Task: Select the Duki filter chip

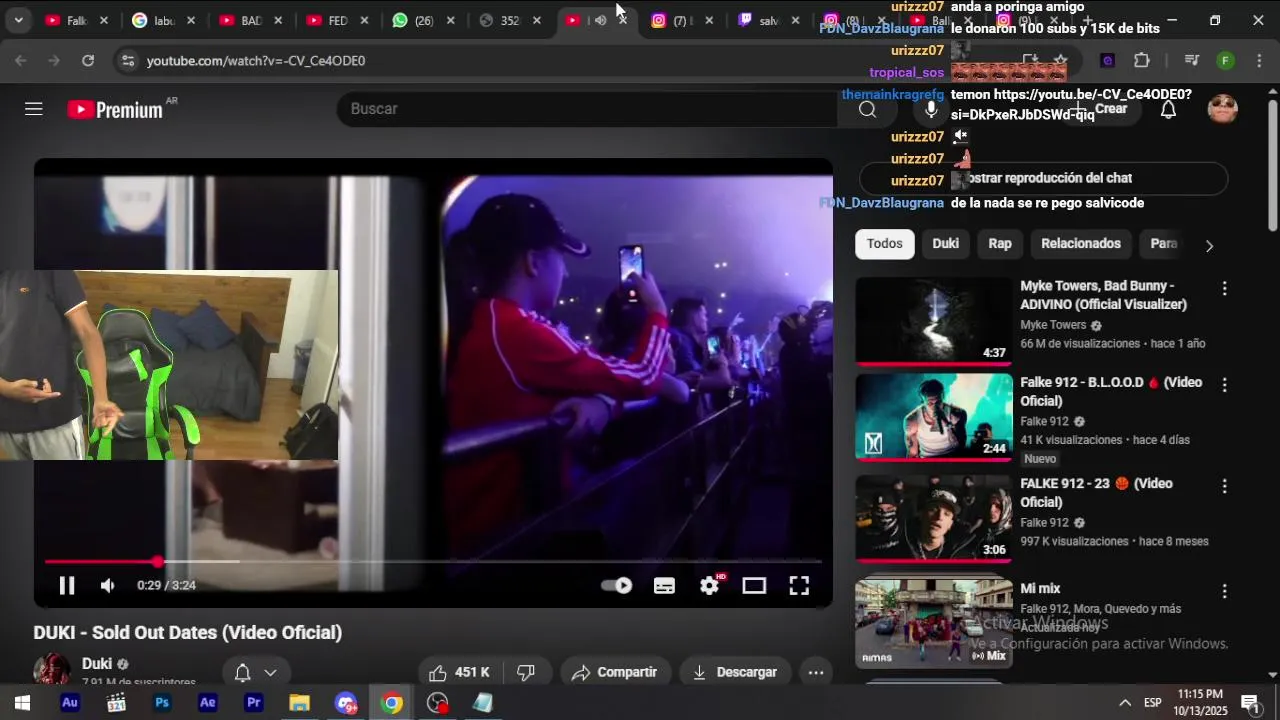Action: tap(946, 244)
